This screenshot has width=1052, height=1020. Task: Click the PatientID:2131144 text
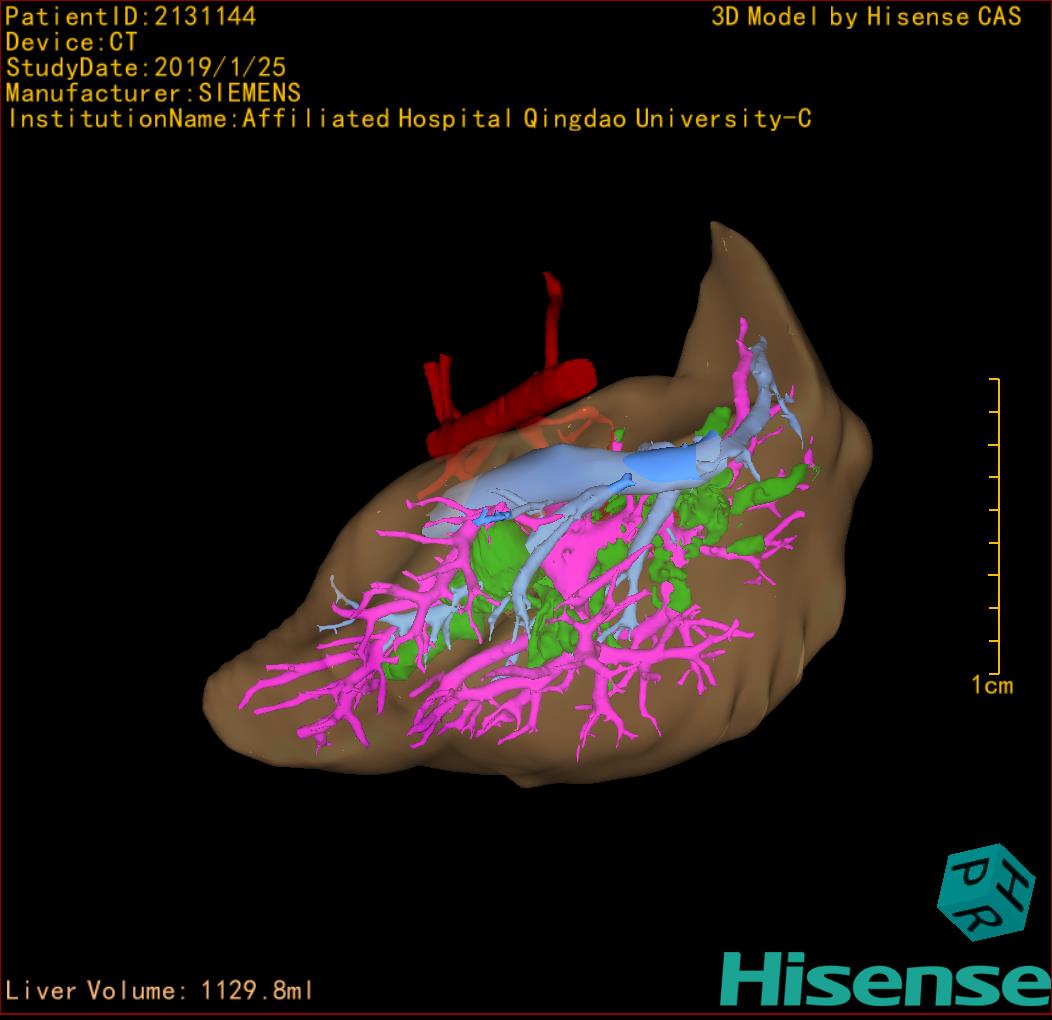click(131, 16)
